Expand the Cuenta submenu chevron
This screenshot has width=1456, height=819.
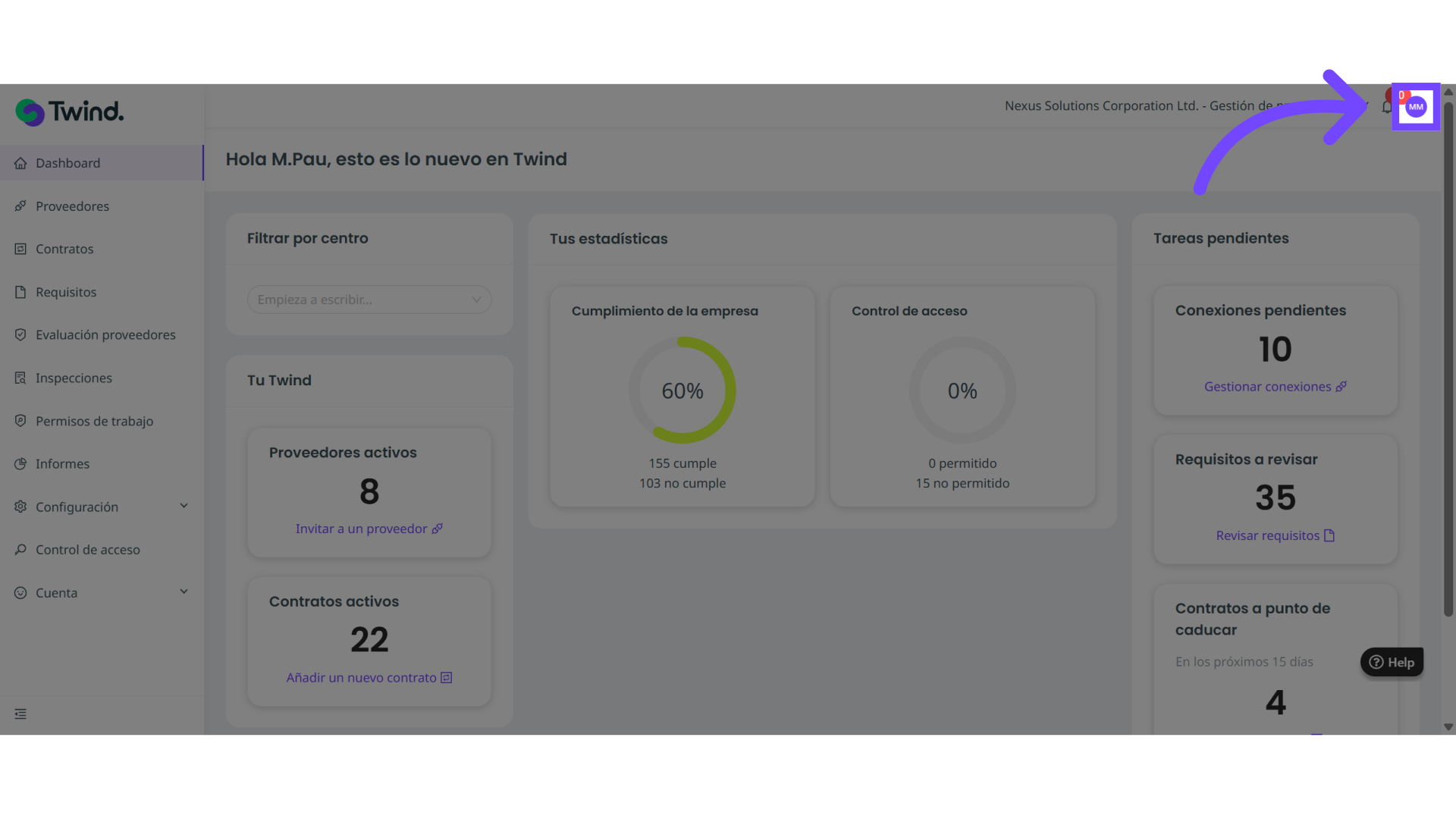[x=184, y=591]
